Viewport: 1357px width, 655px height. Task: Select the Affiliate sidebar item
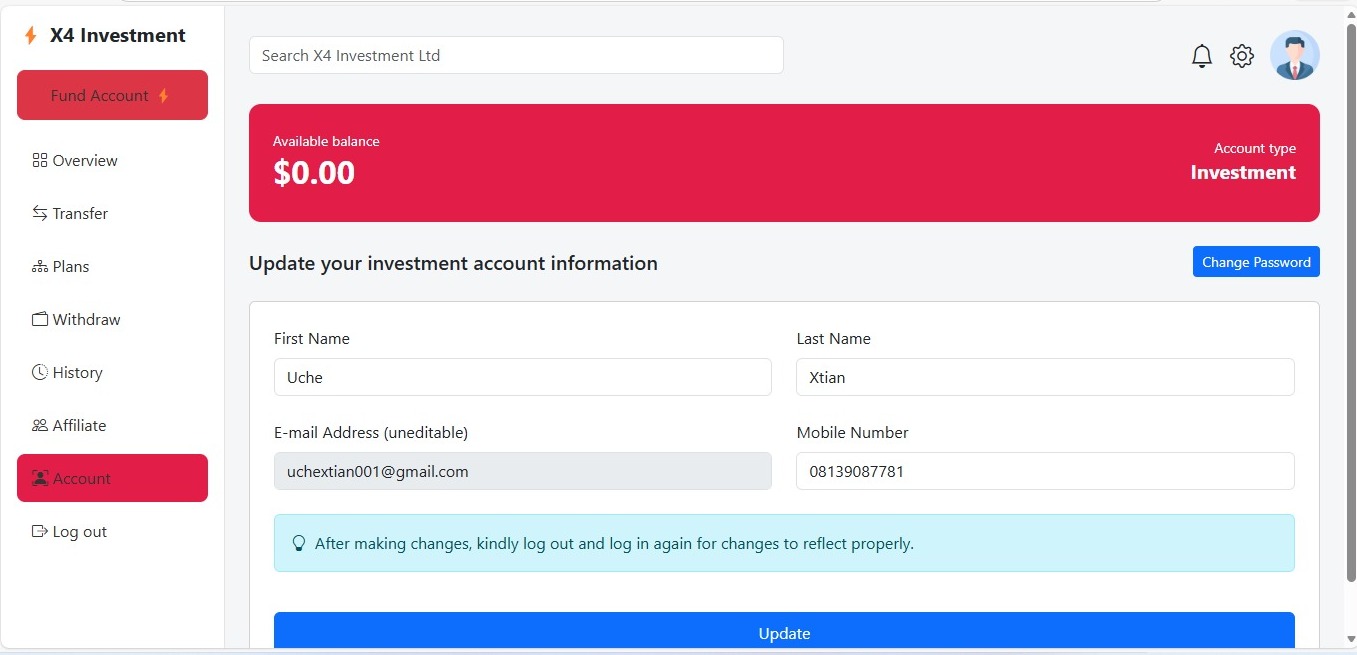[112, 425]
